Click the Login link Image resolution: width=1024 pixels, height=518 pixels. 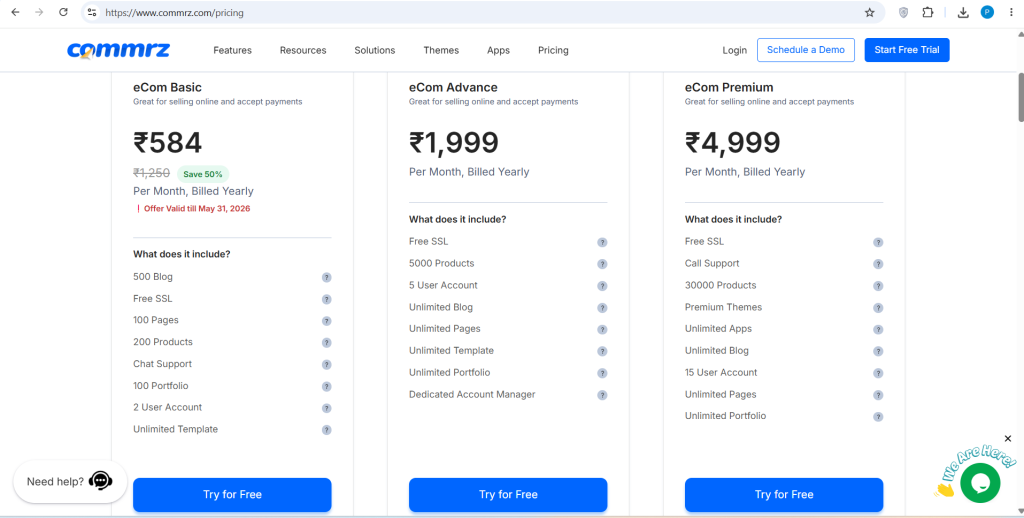pyautogui.click(x=735, y=50)
